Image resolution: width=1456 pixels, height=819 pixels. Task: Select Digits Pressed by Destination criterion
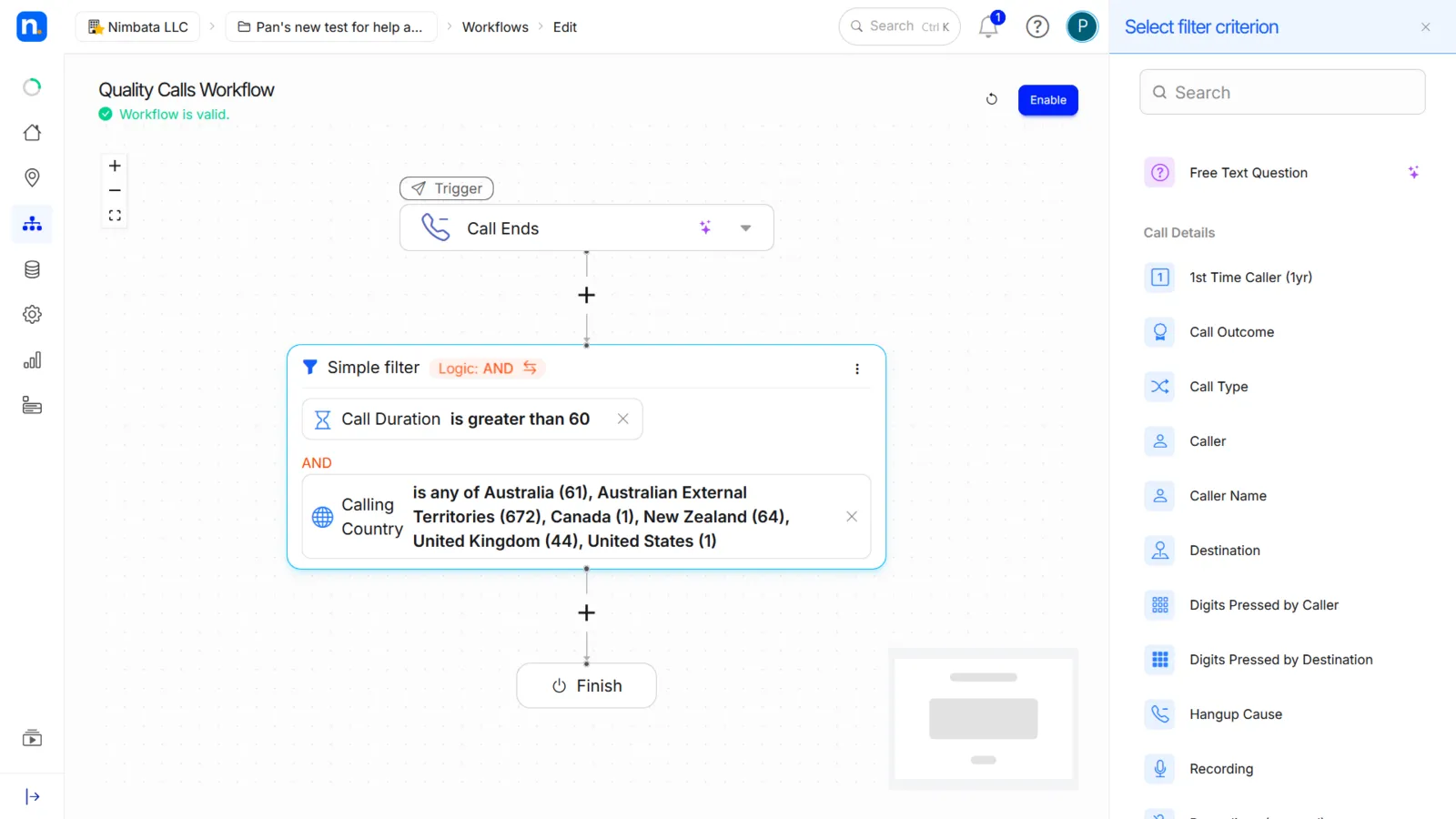click(x=1282, y=660)
